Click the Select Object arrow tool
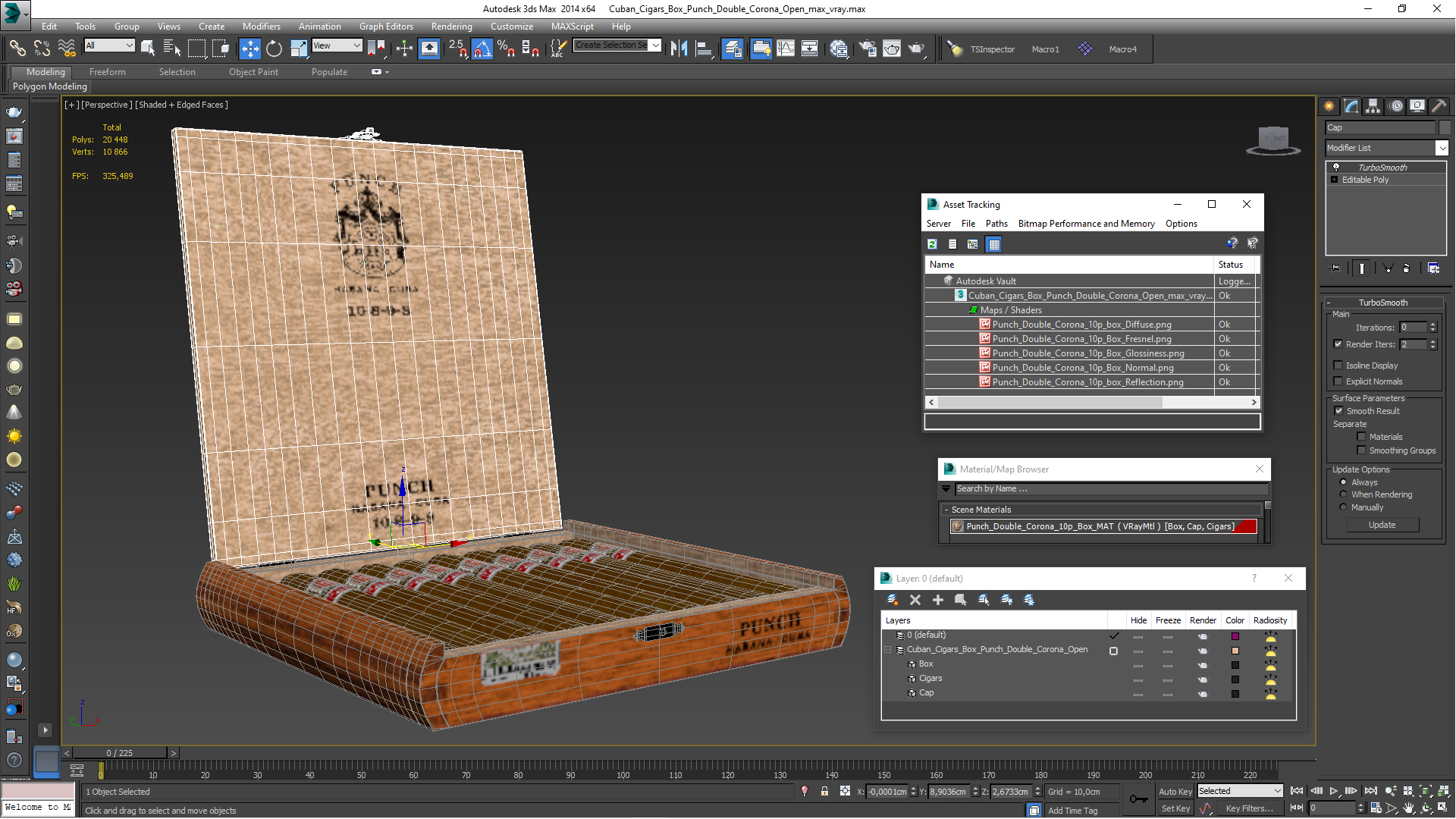The width and height of the screenshot is (1456, 819). tap(148, 49)
